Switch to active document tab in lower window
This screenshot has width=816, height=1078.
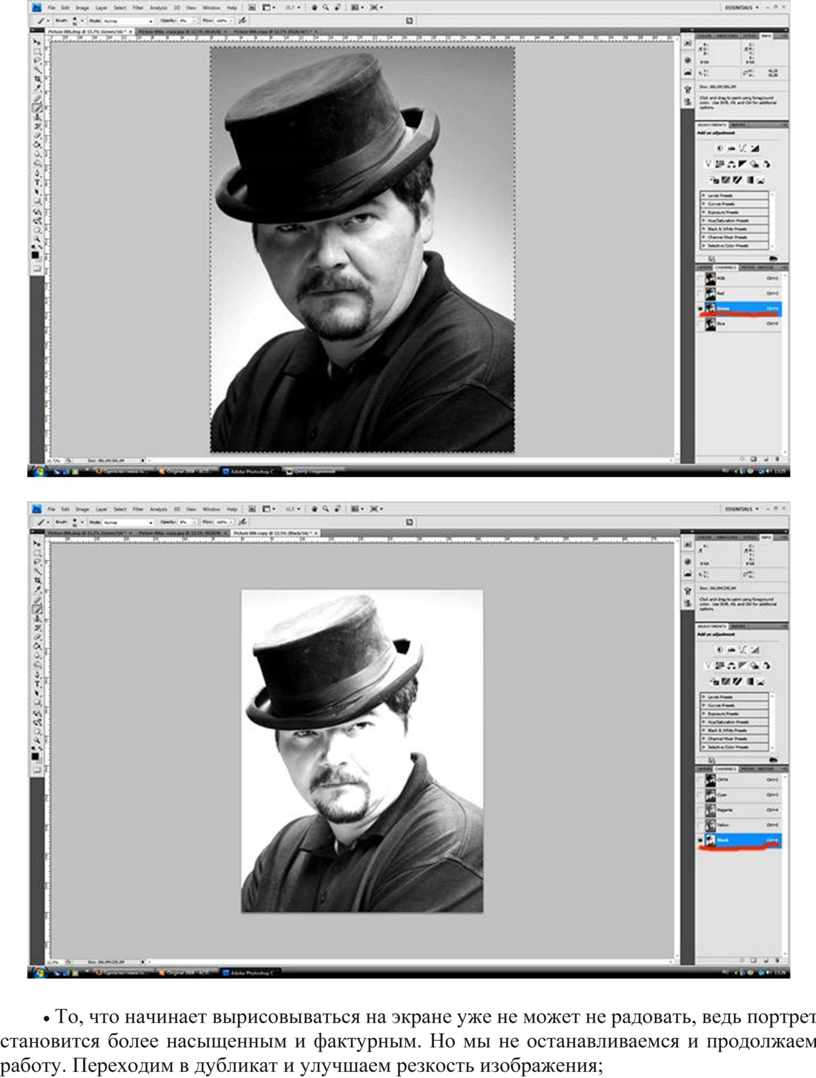pos(276,533)
